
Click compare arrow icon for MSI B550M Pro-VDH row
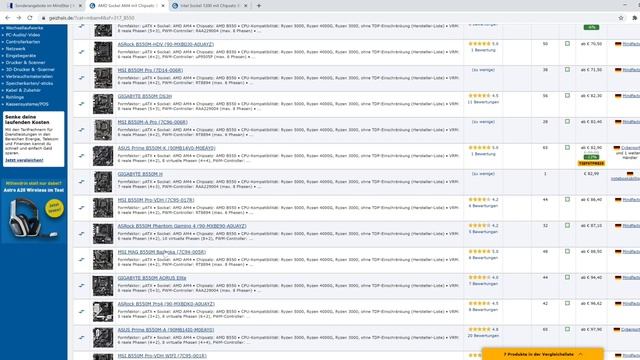(82, 208)
